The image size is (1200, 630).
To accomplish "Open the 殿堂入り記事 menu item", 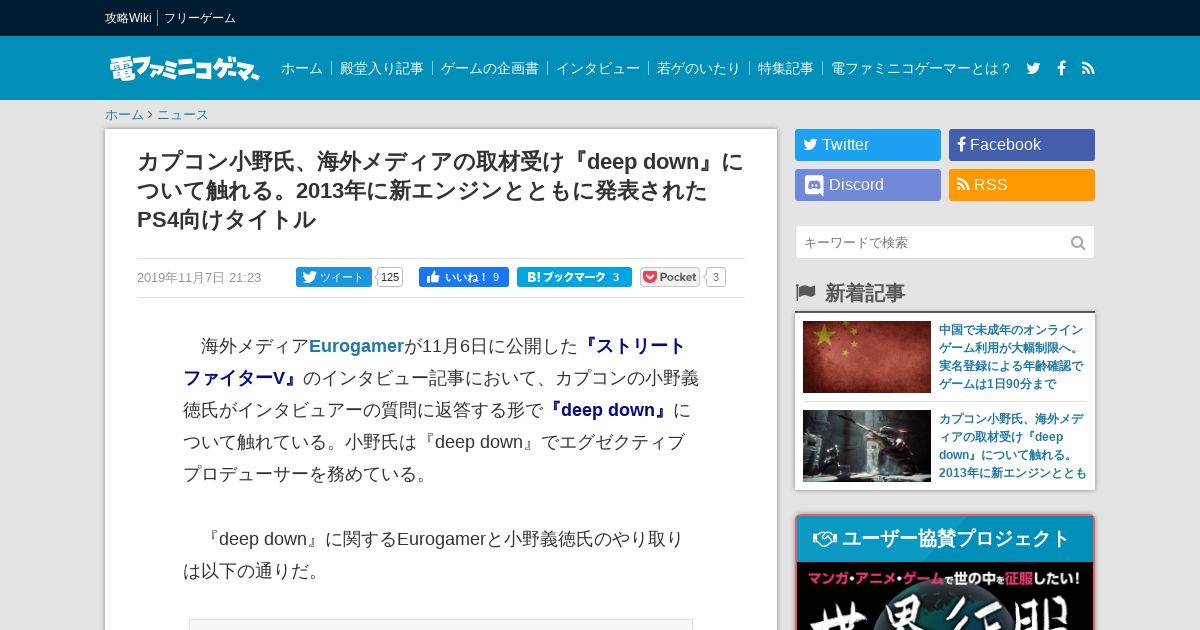I will point(382,68).
